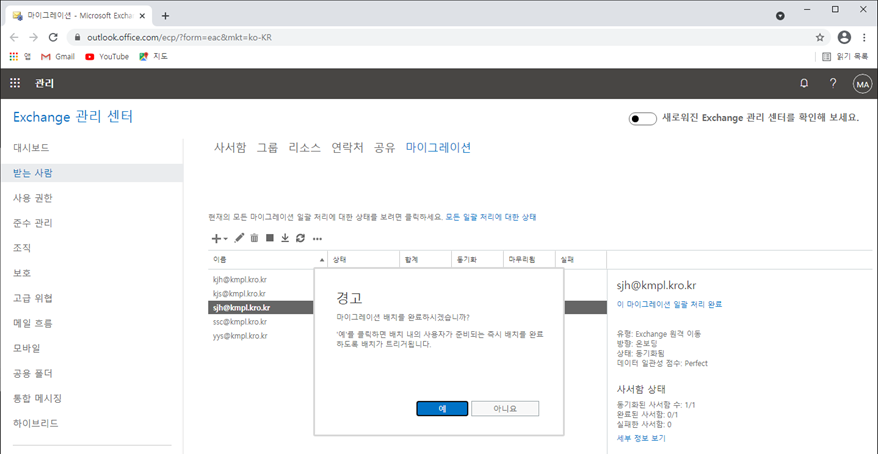The height and width of the screenshot is (454, 878).
Task: Open the more options ellipsis in toolbar
Action: point(317,239)
